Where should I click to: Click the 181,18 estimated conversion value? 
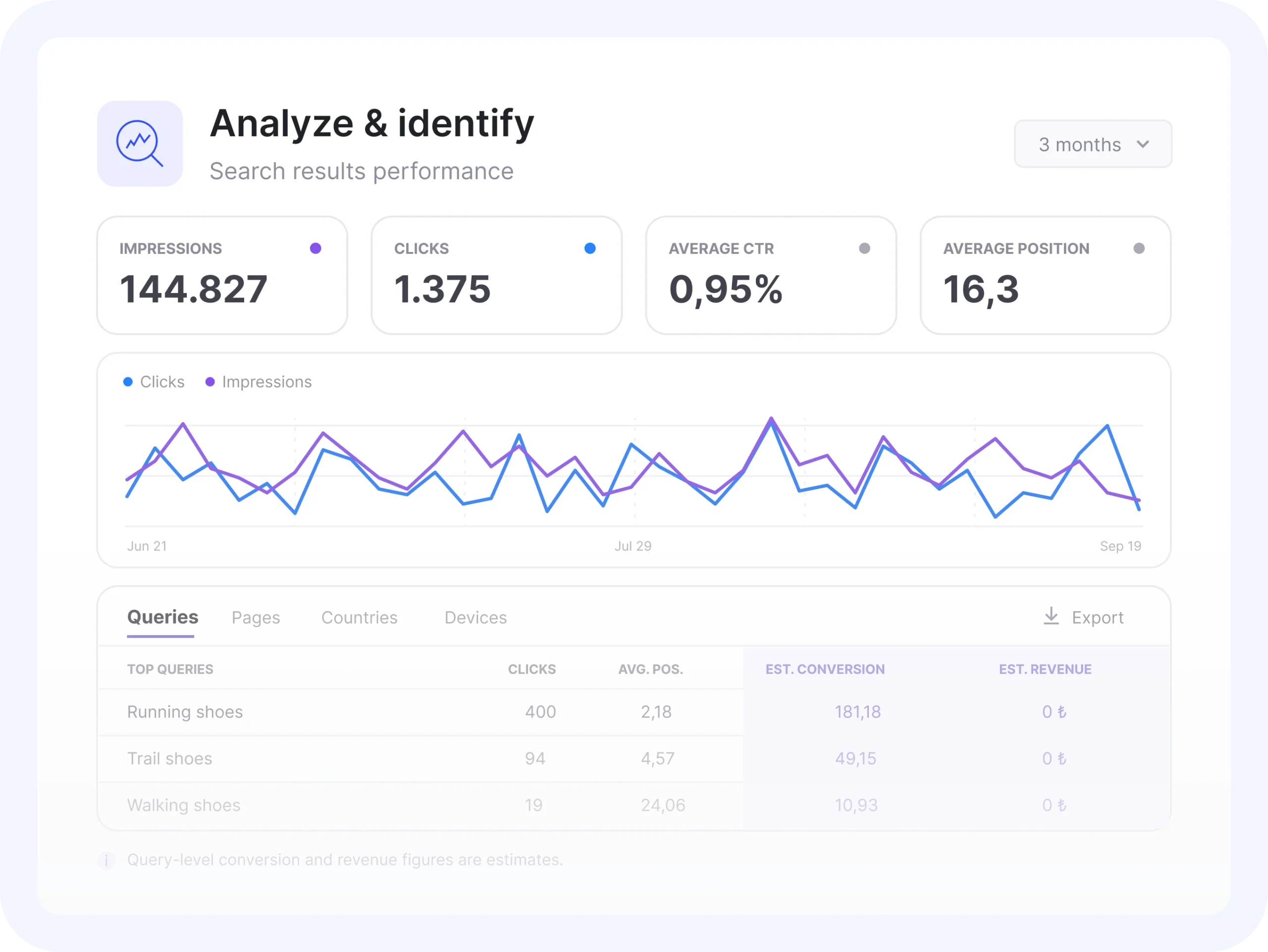(857, 712)
